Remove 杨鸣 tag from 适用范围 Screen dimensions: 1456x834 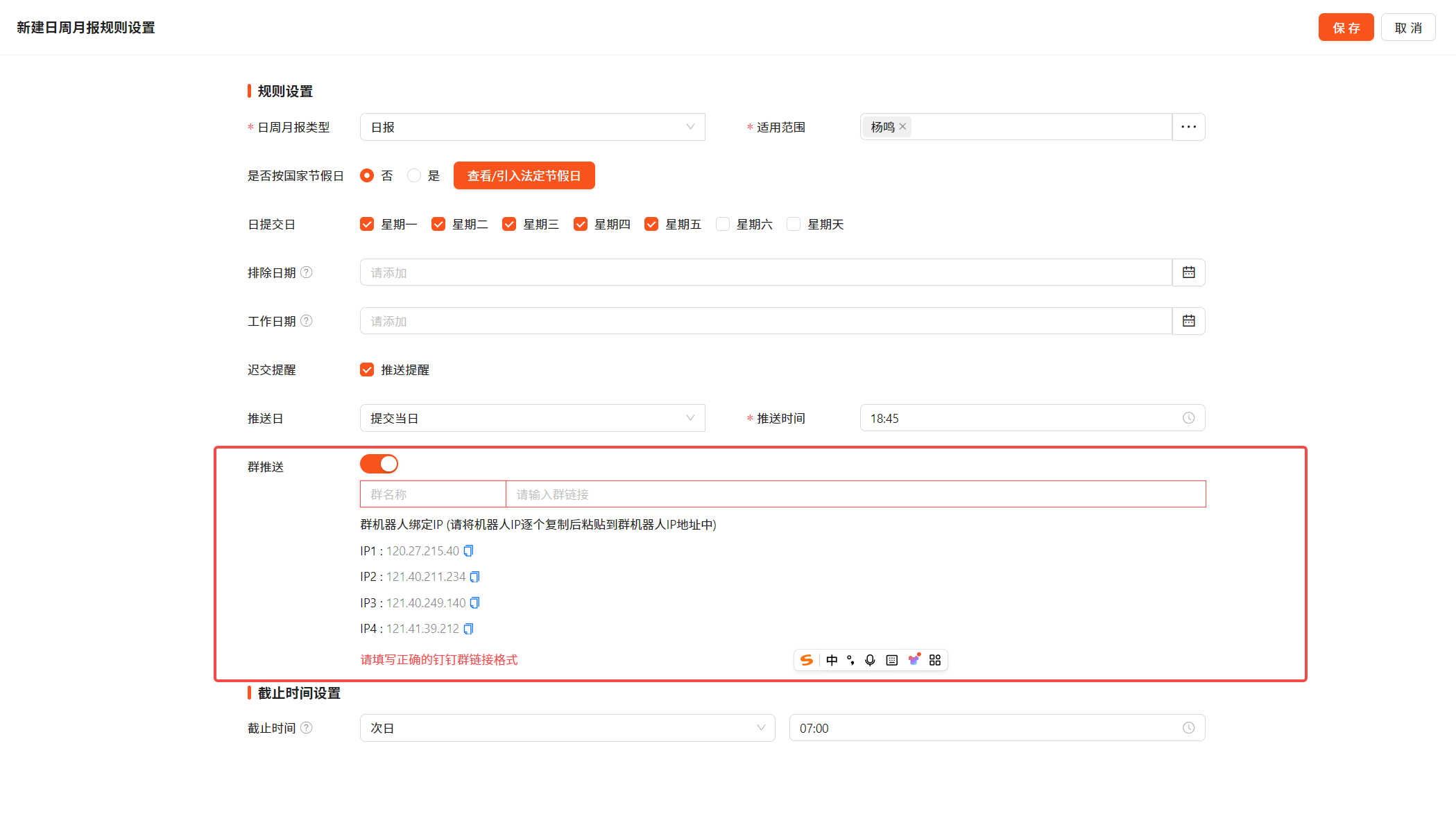tap(902, 126)
